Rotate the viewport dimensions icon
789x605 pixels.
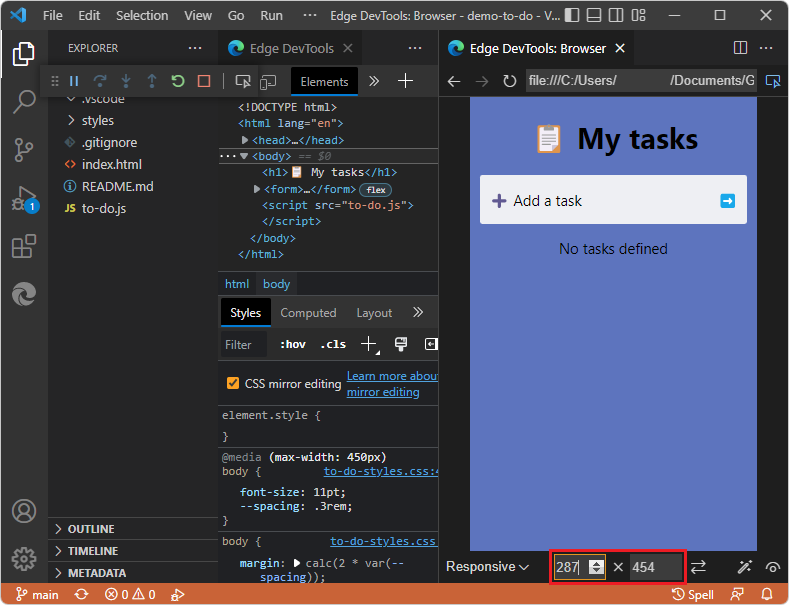pyautogui.click(x=698, y=567)
